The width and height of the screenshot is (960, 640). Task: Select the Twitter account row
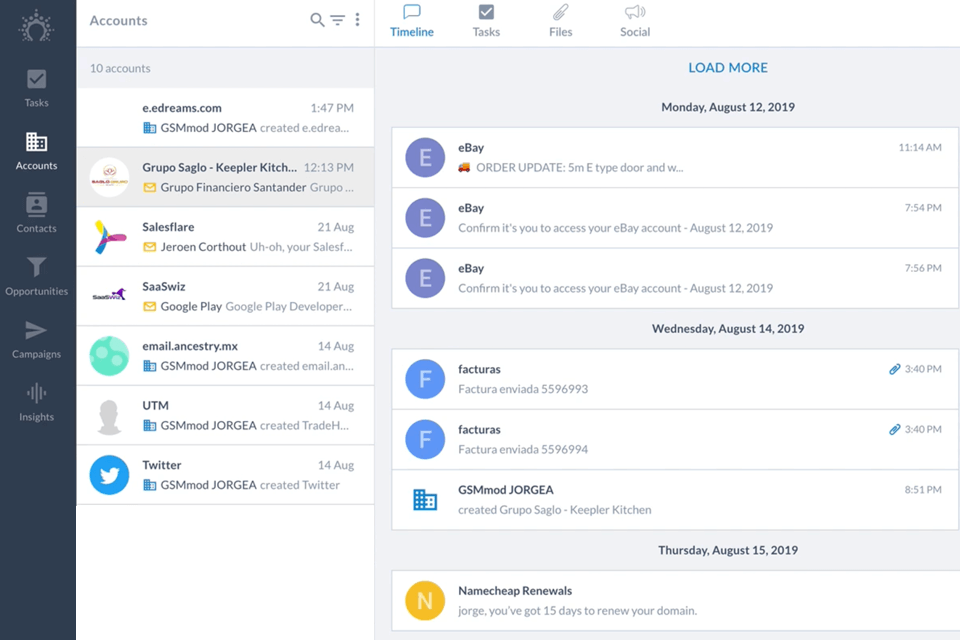pos(225,474)
